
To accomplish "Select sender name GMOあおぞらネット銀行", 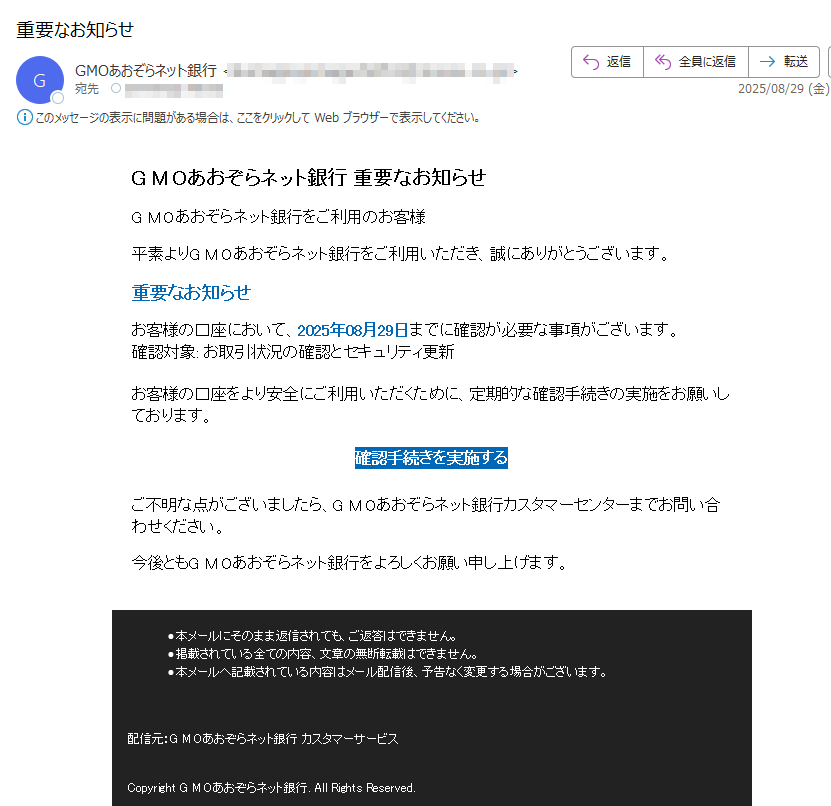I will 146,70.
